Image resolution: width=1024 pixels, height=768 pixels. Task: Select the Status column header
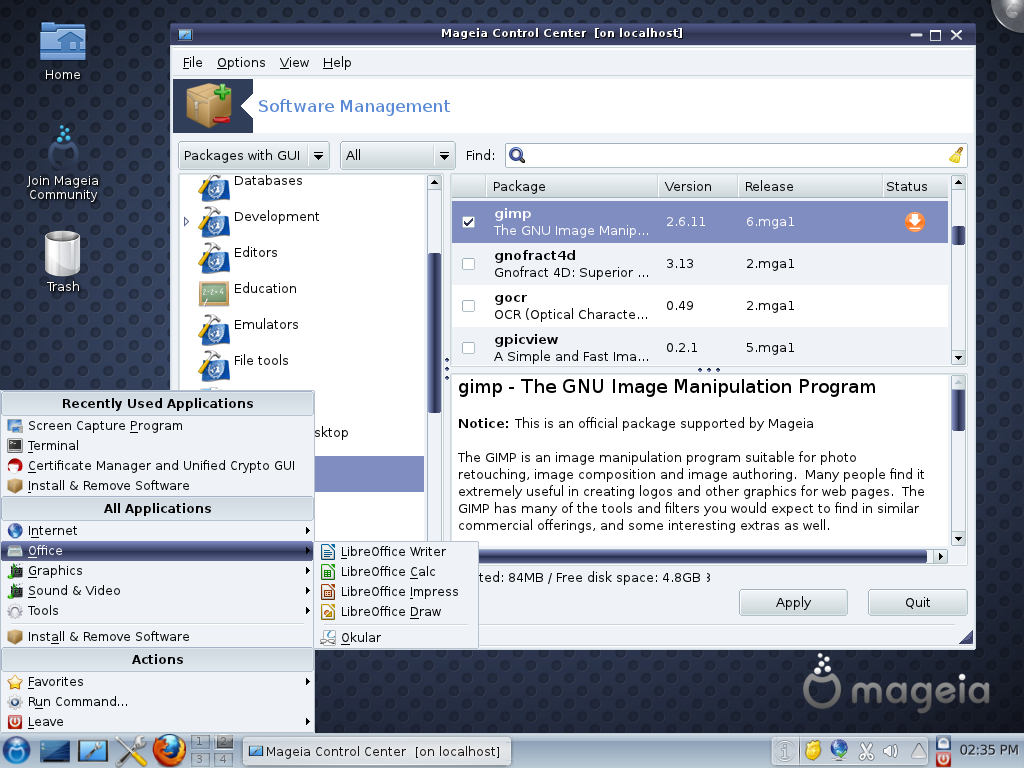coord(914,187)
